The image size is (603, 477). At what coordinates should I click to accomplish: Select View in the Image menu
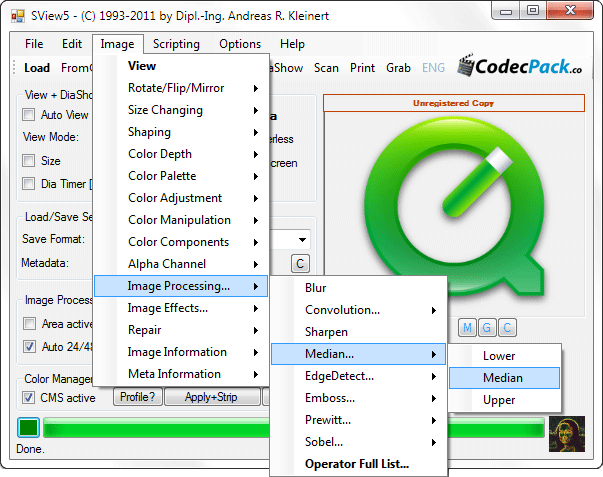181,66
